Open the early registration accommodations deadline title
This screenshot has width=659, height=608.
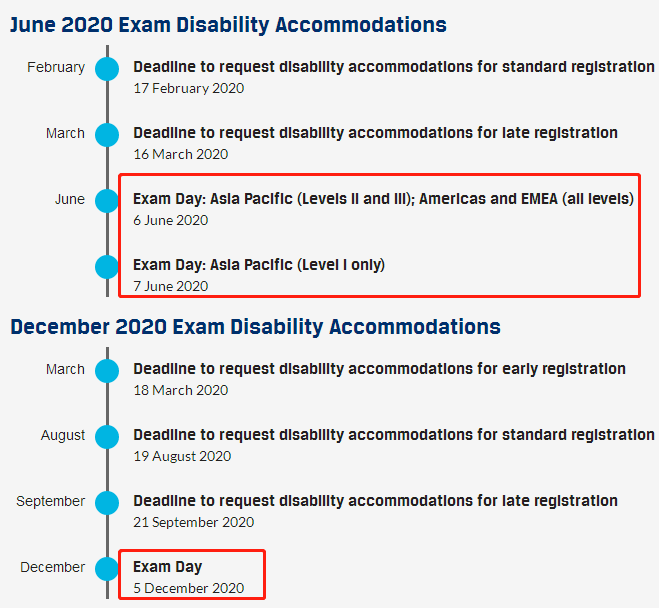[379, 369]
